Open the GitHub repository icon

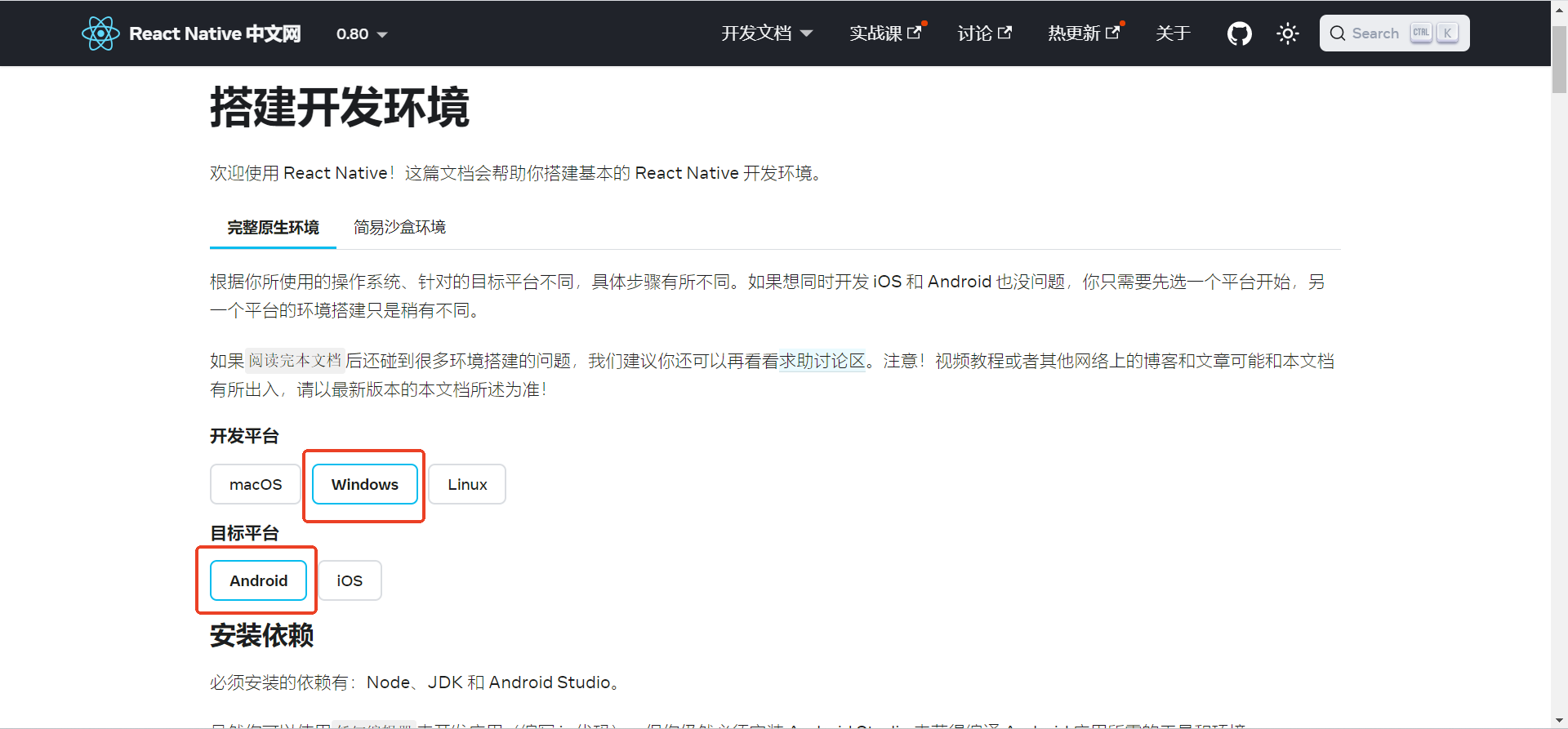click(x=1239, y=33)
